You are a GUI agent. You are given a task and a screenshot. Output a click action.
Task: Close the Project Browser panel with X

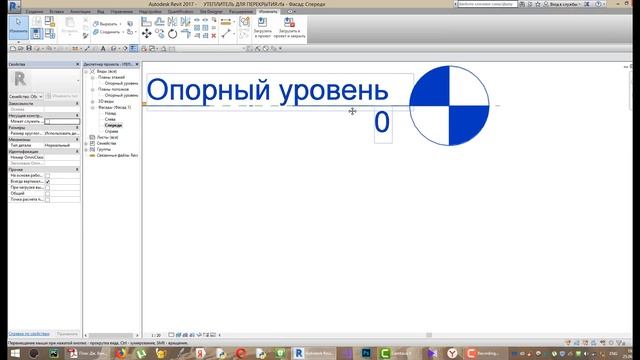point(137,64)
